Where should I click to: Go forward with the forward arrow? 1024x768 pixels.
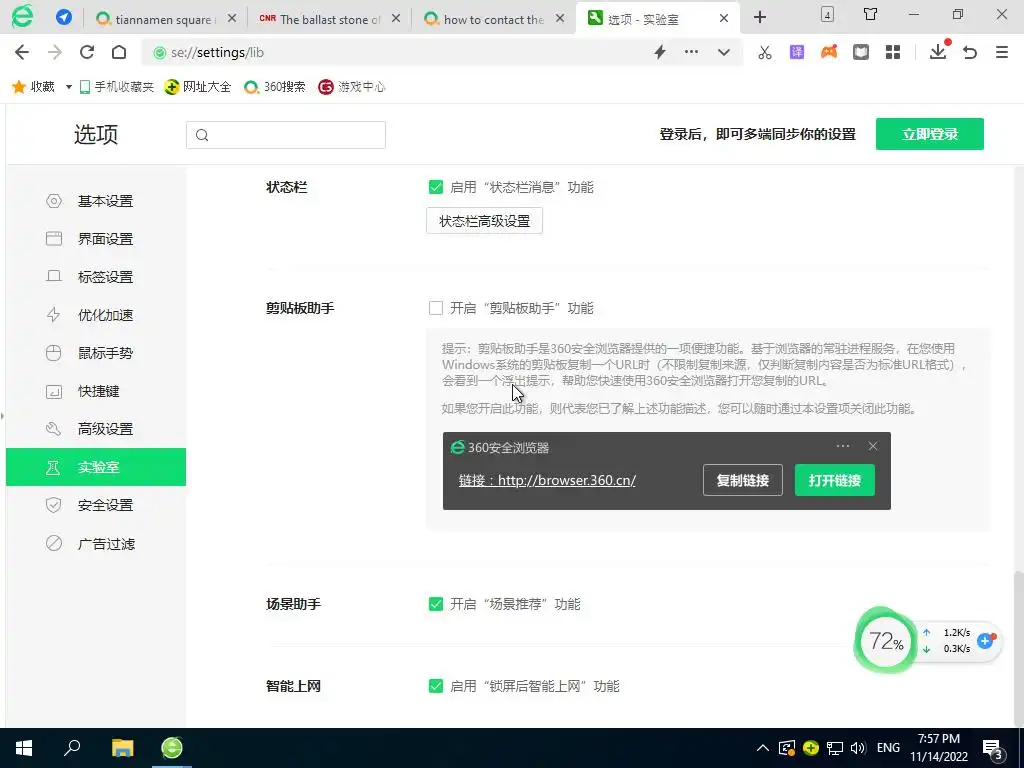tap(55, 52)
